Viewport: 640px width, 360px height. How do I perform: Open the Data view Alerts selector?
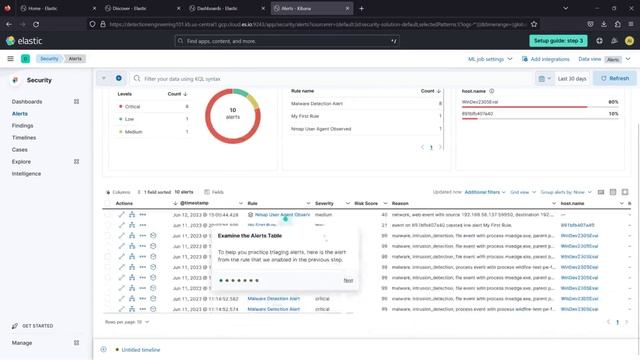604,59
